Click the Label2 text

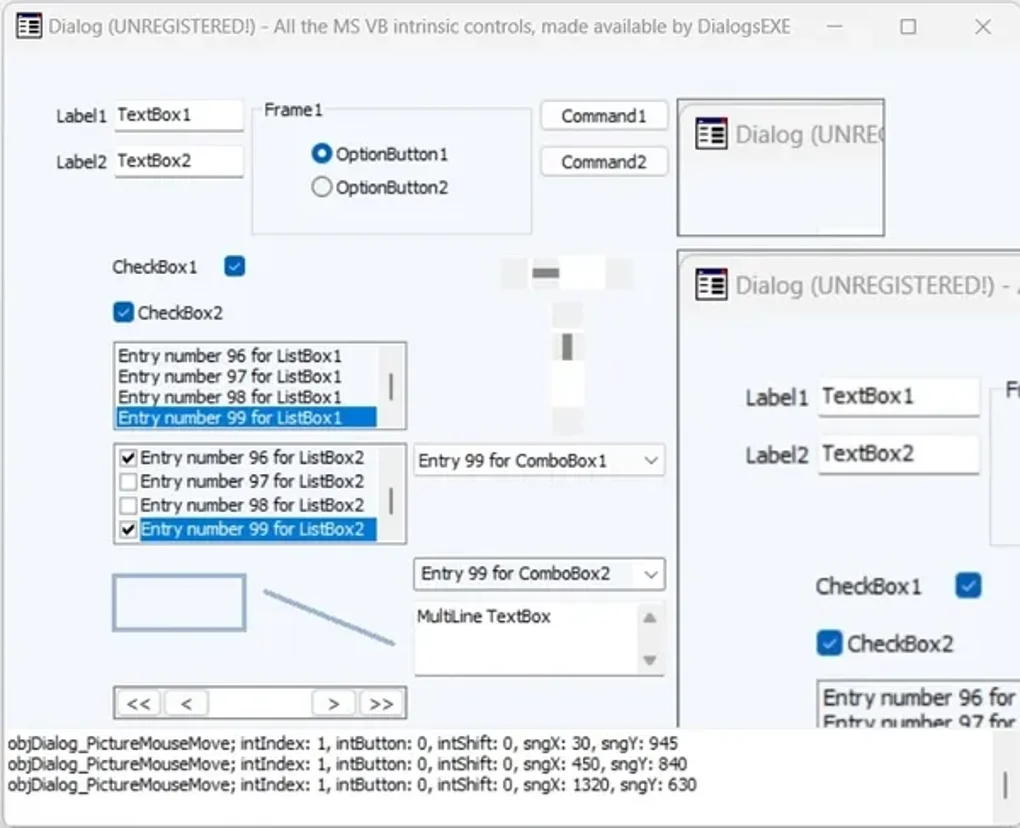pos(81,161)
